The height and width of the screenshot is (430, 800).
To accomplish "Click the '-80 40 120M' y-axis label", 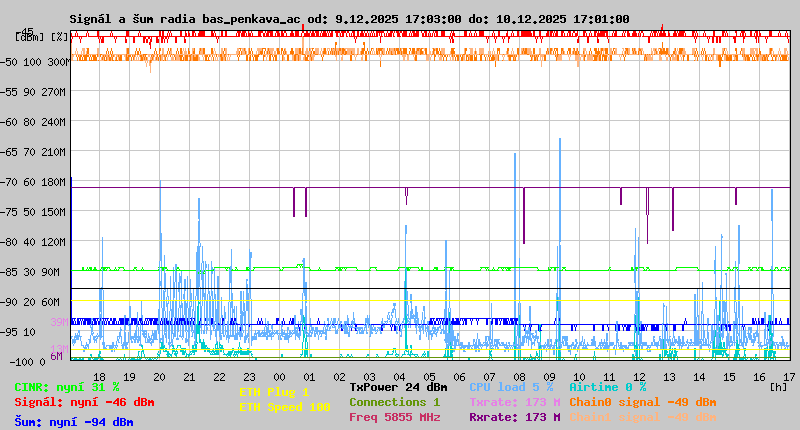I will coord(33,242).
